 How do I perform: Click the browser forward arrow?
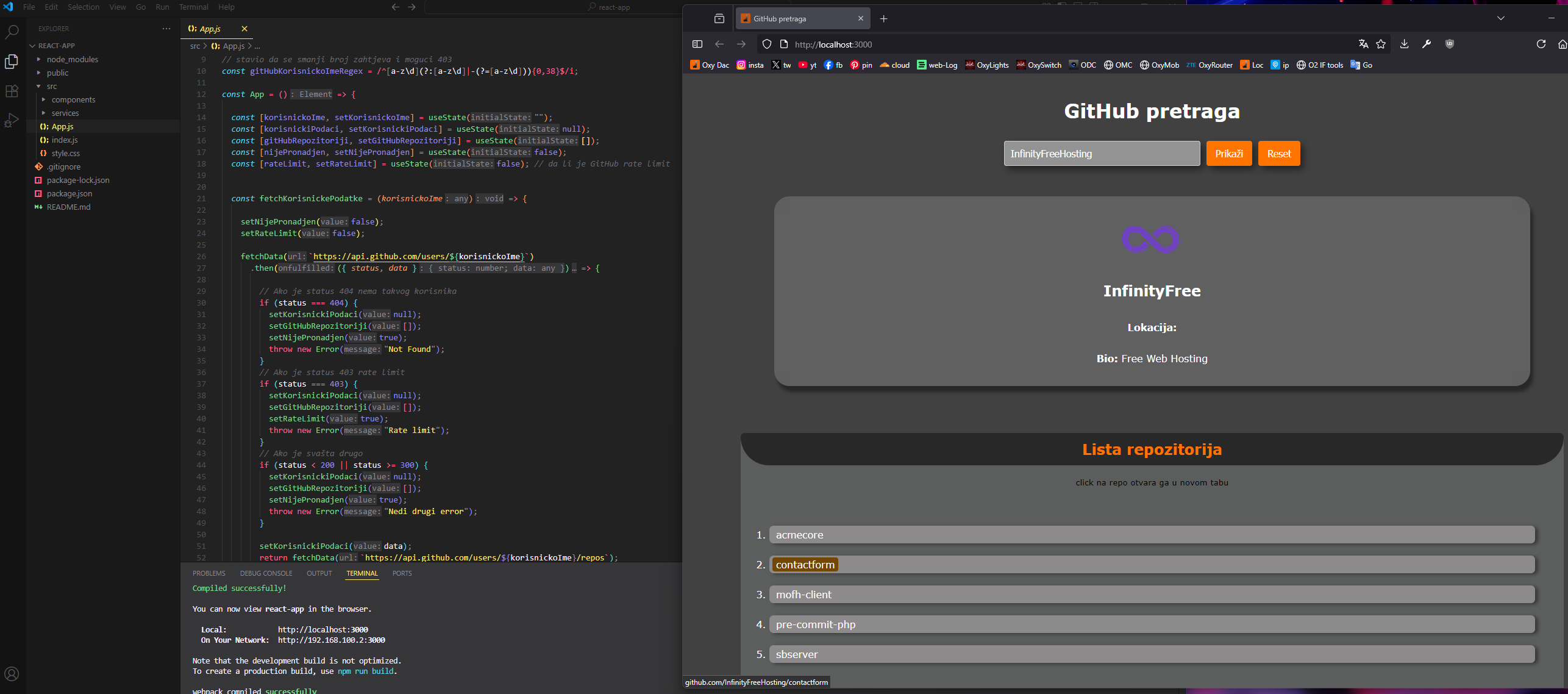[741, 44]
